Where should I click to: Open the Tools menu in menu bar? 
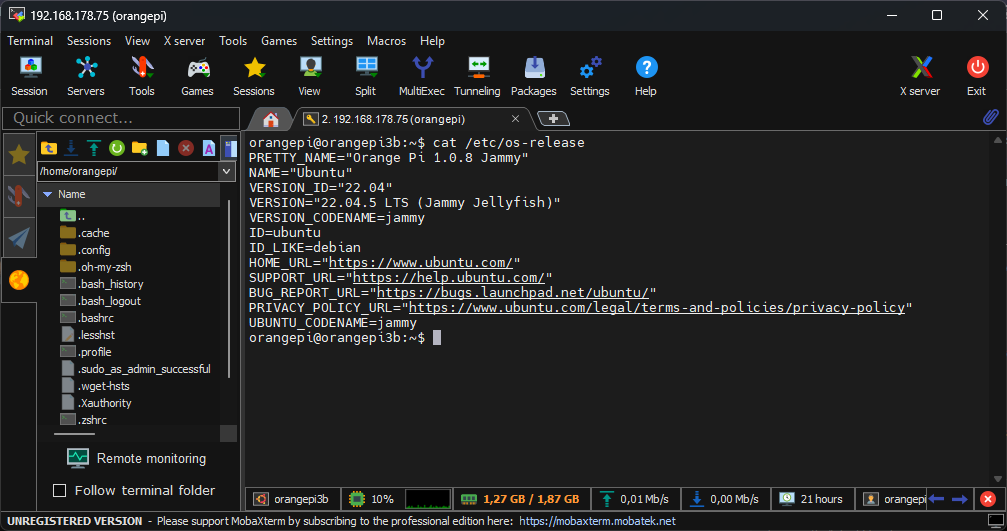[233, 41]
